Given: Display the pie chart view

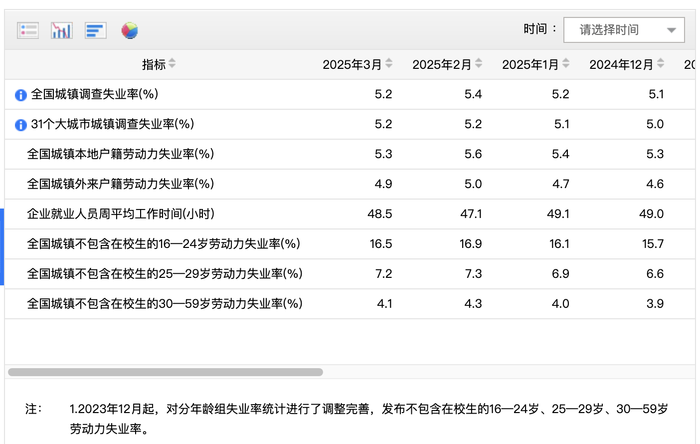Looking at the screenshot, I should (129, 30).
